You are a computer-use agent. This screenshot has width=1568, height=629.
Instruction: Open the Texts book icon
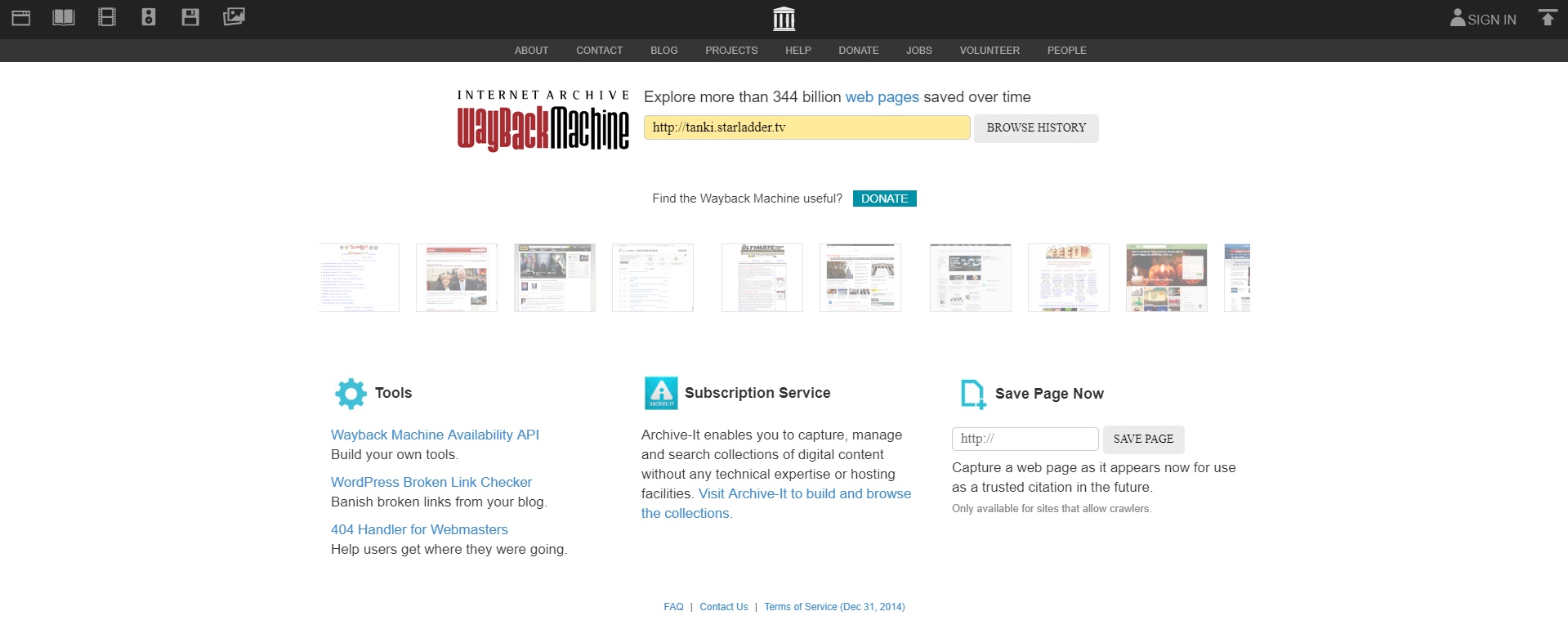point(64,17)
